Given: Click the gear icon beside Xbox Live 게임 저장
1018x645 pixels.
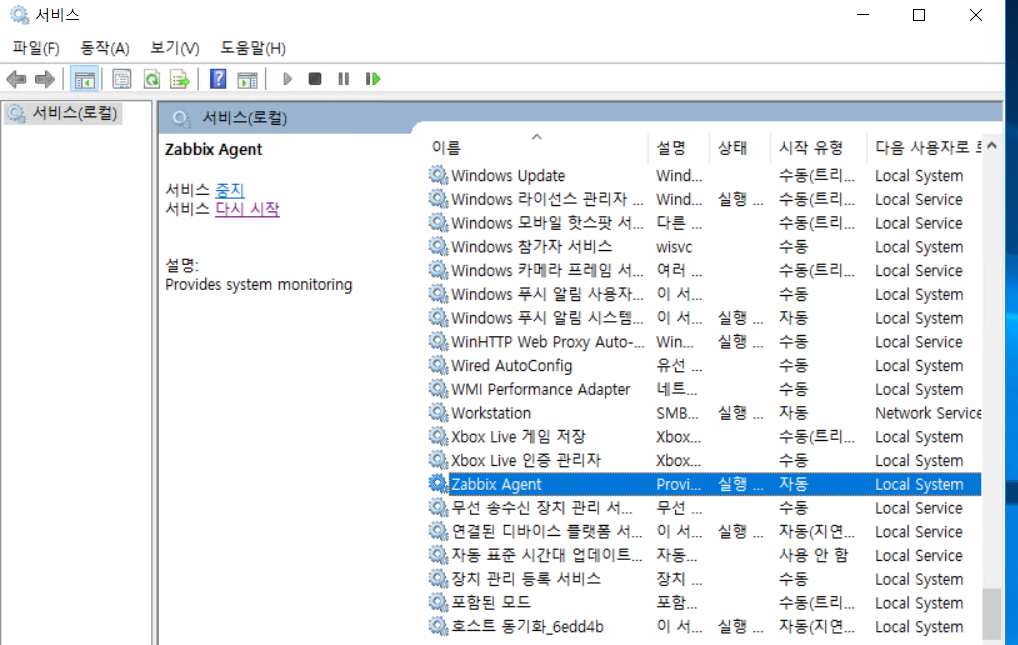Looking at the screenshot, I should [438, 436].
